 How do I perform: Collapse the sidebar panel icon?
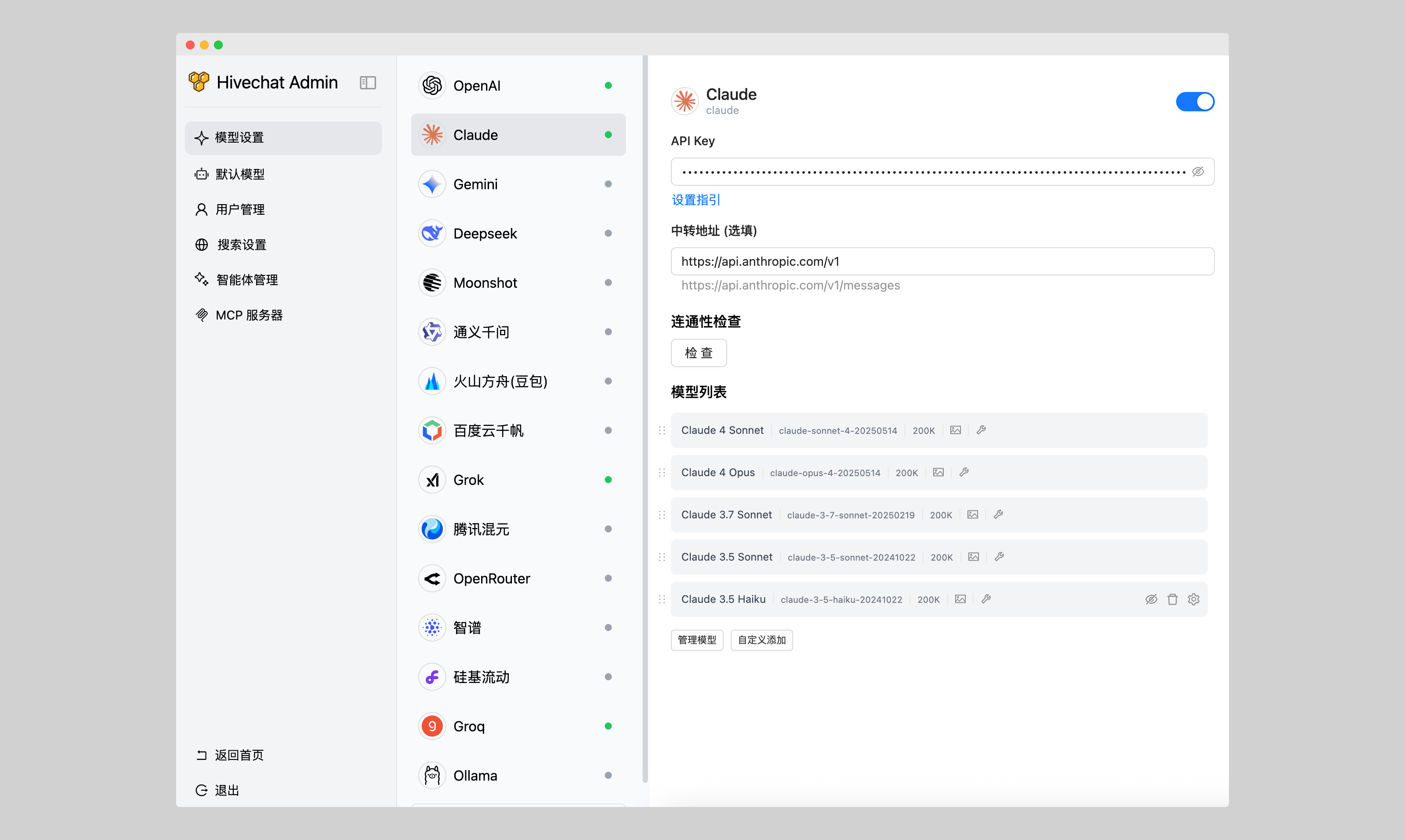pyautogui.click(x=368, y=83)
